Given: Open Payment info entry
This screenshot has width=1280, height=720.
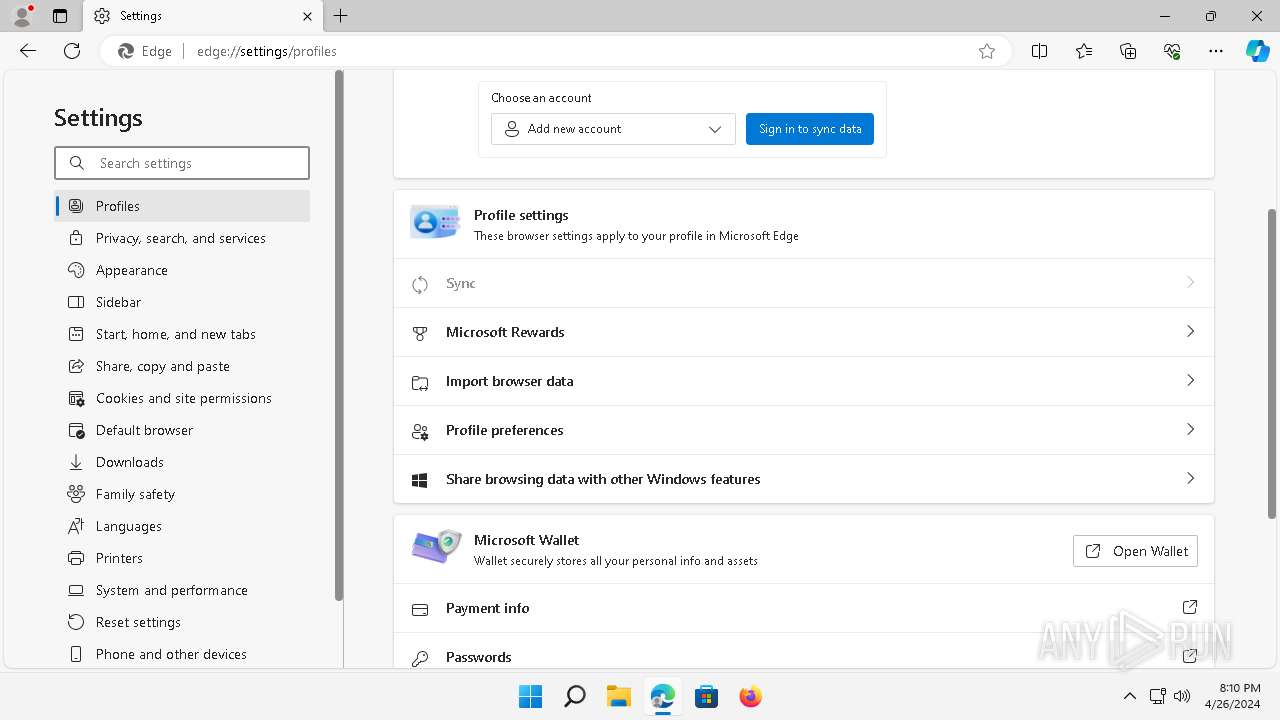Looking at the screenshot, I should coord(804,608).
